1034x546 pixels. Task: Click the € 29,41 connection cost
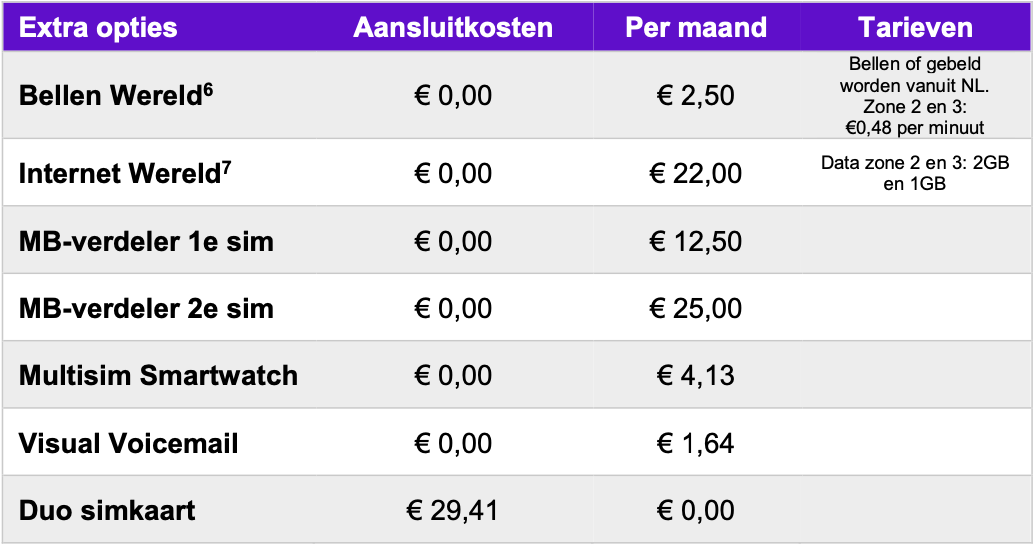[x=453, y=510]
